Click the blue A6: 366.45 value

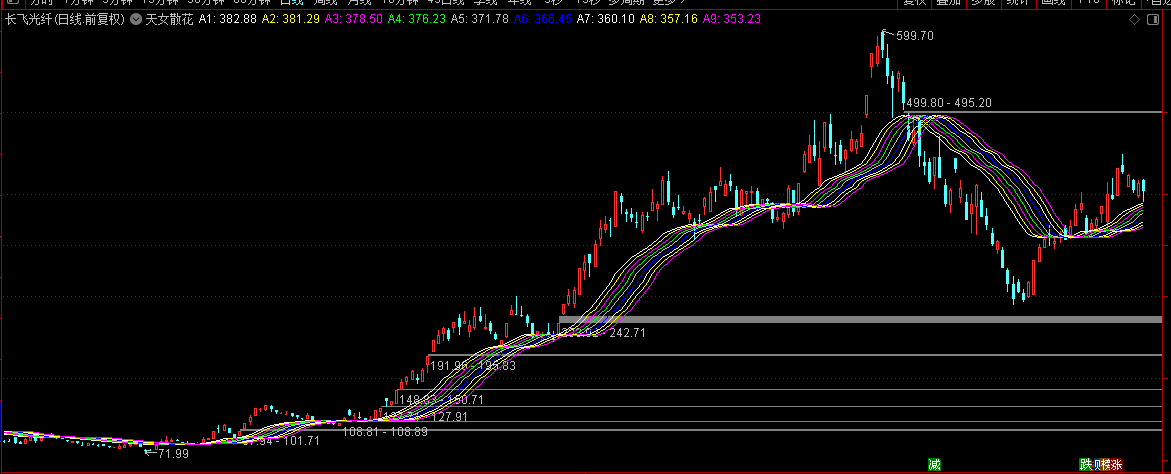coord(542,19)
